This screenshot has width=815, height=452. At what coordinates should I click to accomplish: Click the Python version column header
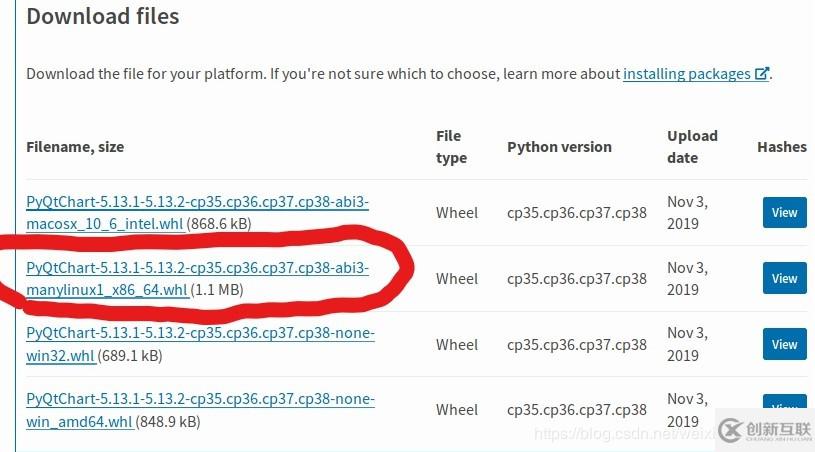(559, 147)
